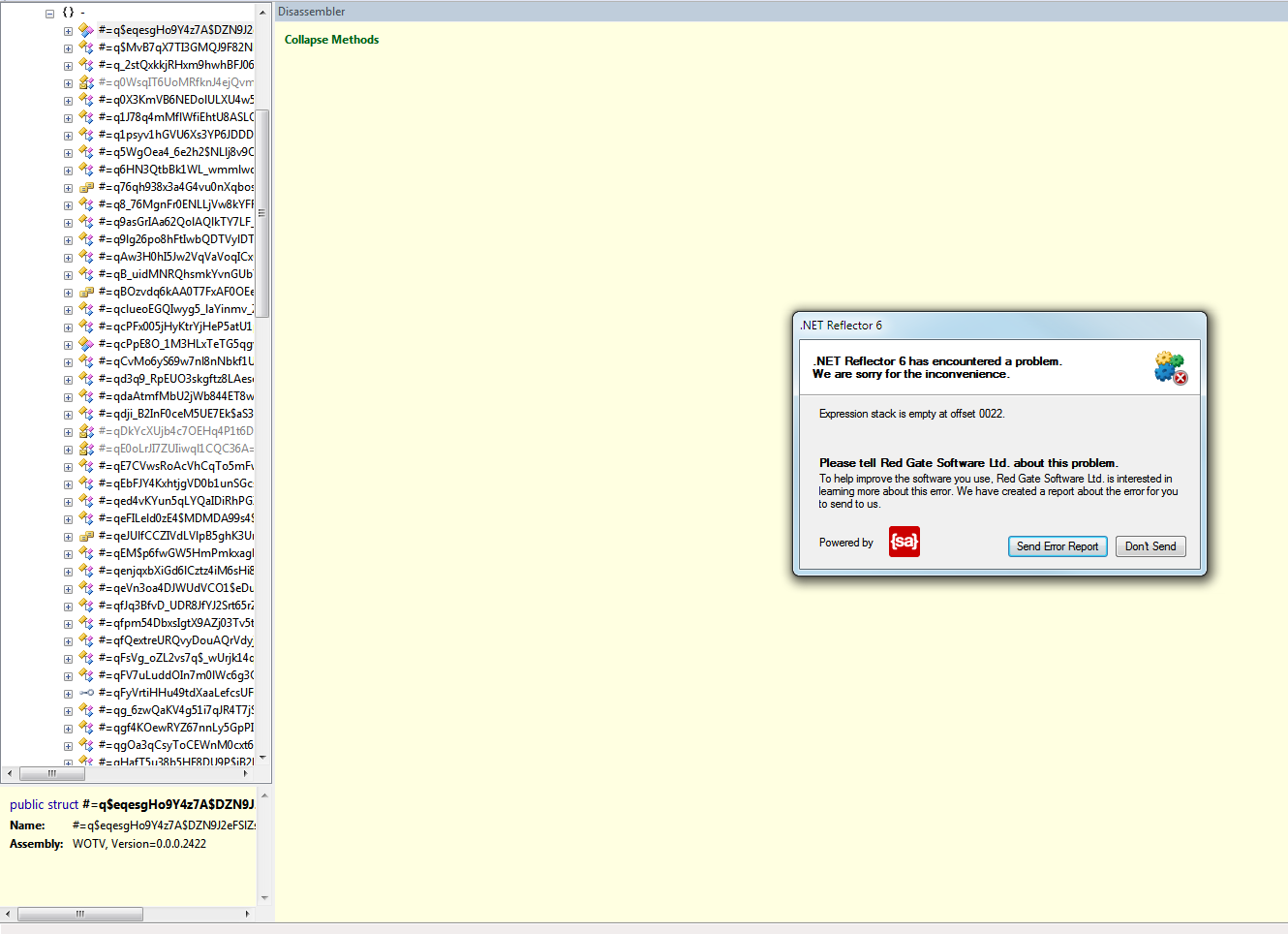This screenshot has height=934, width=1288.
Task: Click the class icon beside #=q$MvB7qX7TI3GMQJ9F82N
Action: tap(86, 47)
